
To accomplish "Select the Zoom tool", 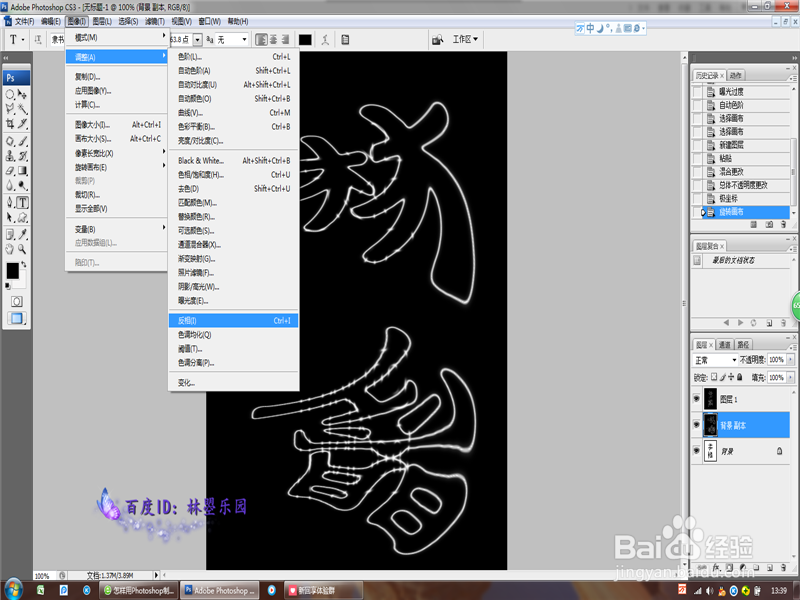I will pos(22,249).
